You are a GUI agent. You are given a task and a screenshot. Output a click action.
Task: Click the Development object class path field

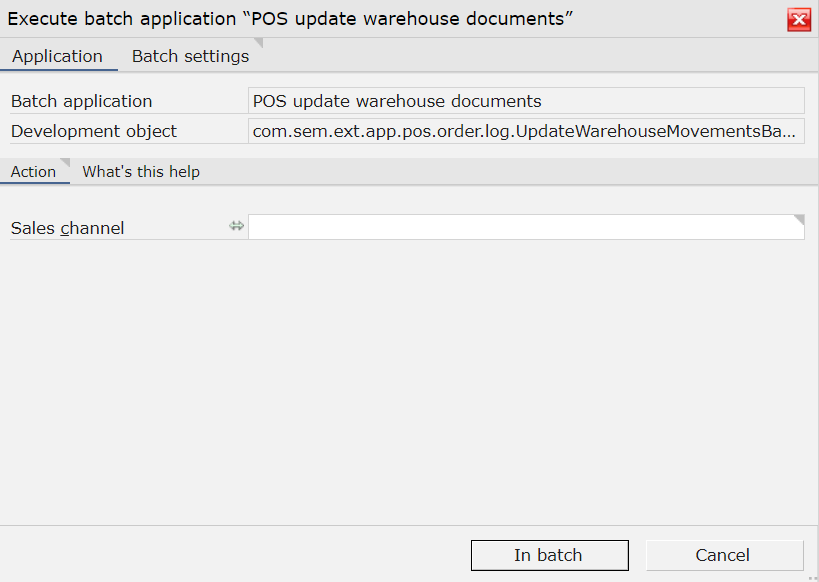pos(526,131)
